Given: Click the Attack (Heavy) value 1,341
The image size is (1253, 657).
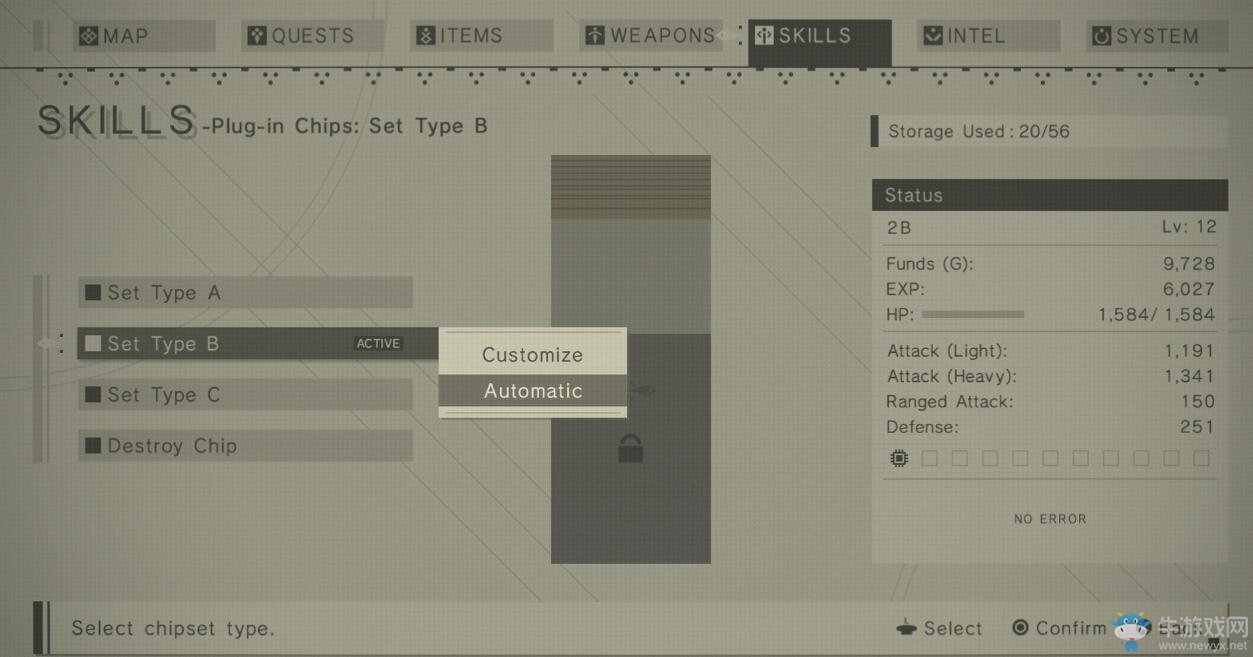Looking at the screenshot, I should click(x=1190, y=376).
